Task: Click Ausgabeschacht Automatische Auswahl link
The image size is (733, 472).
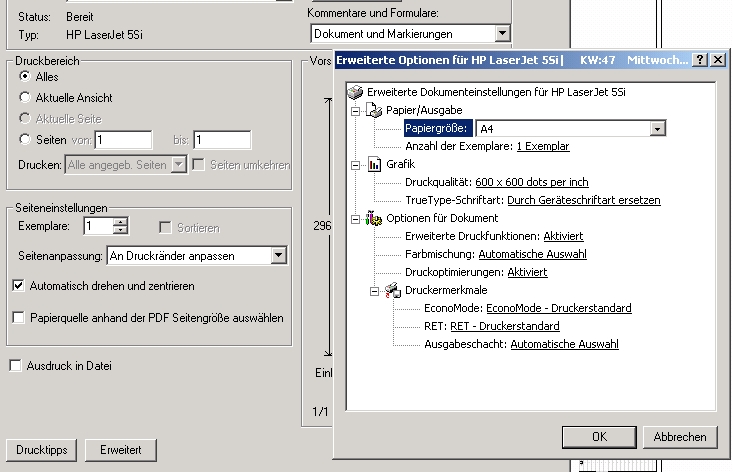Action: coord(564,344)
